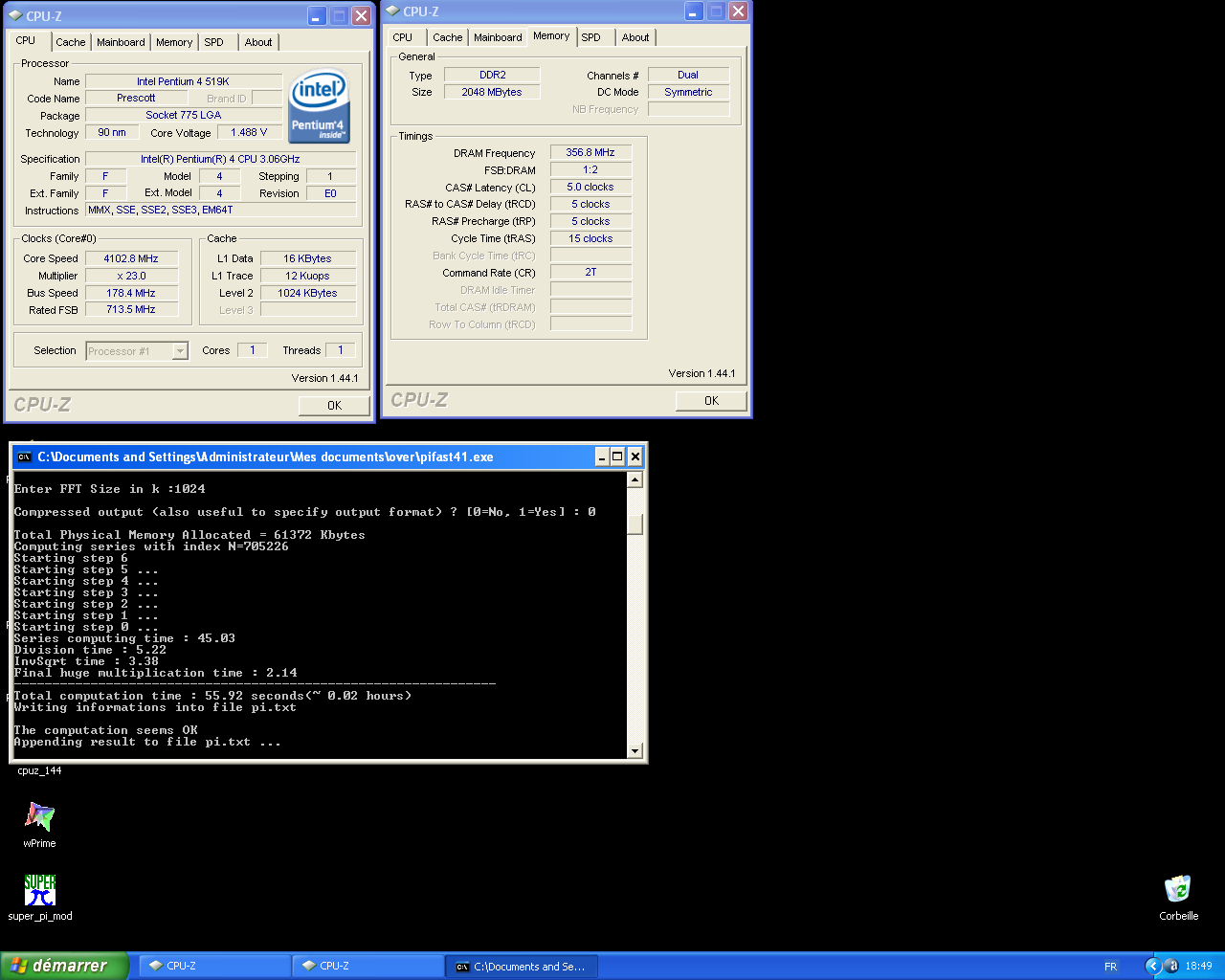Open Cache tab in right CPU-Z window

coord(447,37)
